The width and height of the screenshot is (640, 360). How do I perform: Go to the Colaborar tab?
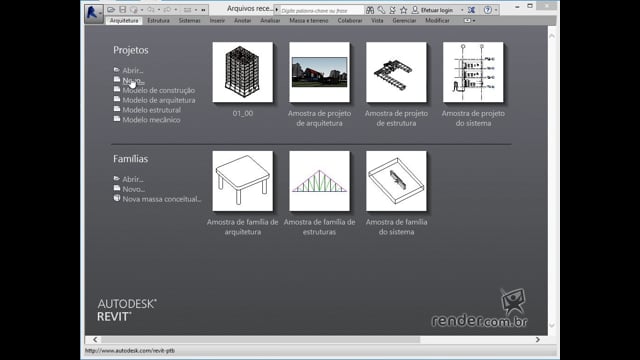pyautogui.click(x=349, y=20)
